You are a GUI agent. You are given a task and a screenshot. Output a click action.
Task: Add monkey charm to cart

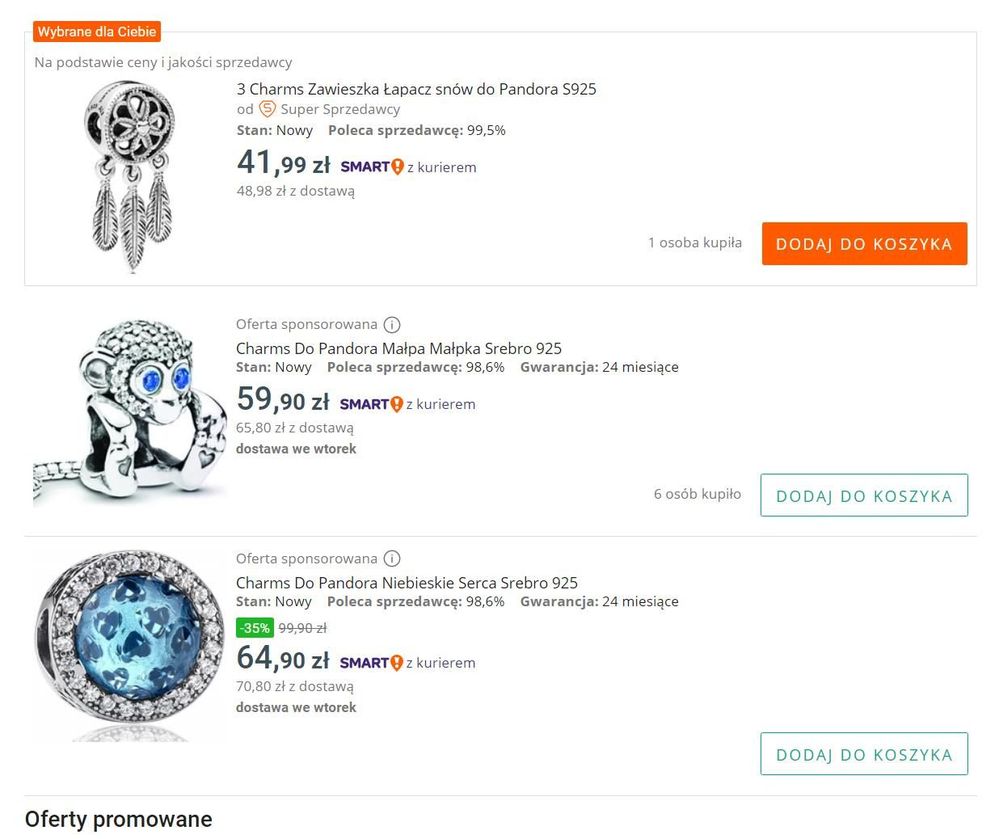[864, 495]
